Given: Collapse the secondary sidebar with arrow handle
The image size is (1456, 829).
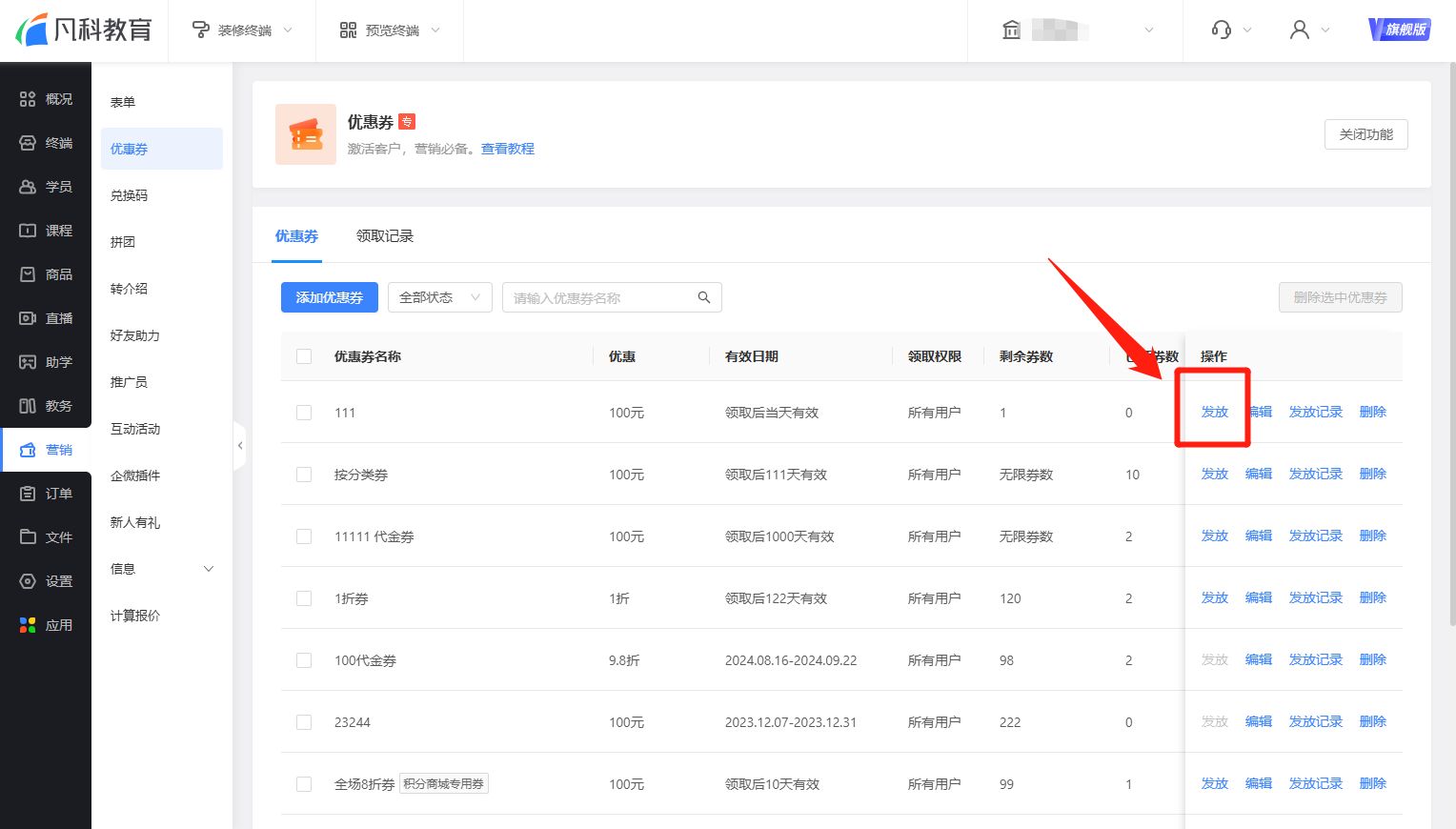Looking at the screenshot, I should pyautogui.click(x=240, y=445).
